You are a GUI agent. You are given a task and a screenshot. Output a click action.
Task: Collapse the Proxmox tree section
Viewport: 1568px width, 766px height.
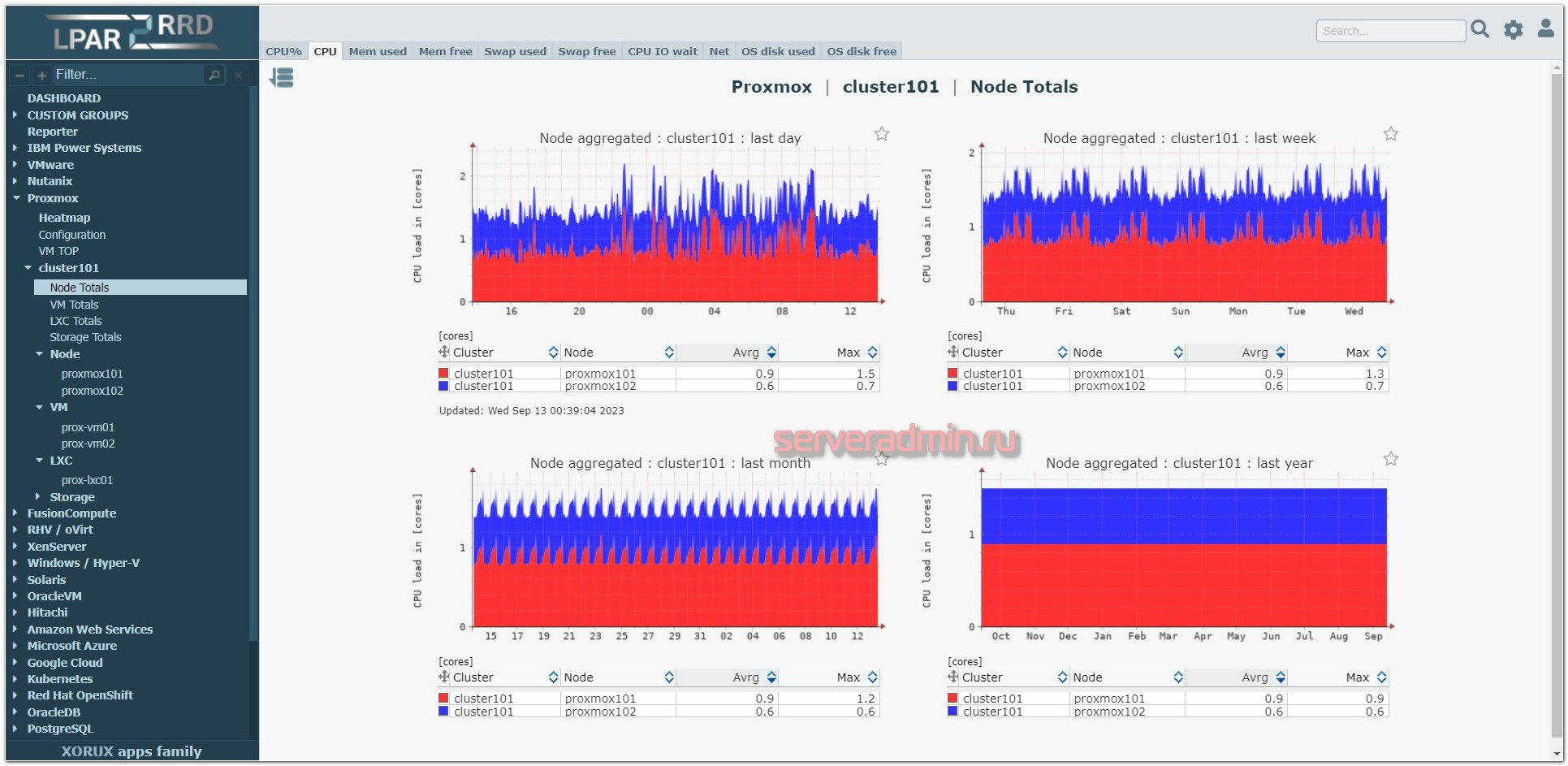coord(16,198)
